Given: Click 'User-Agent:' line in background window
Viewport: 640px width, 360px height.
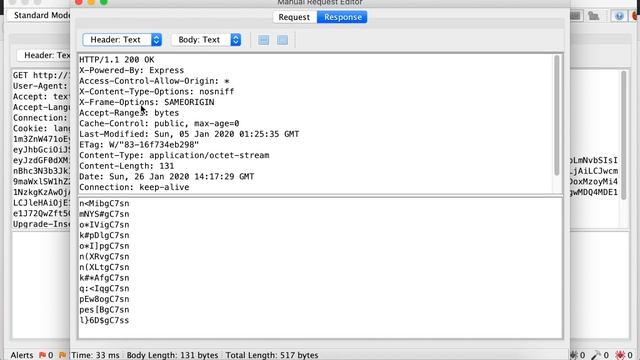Looking at the screenshot, I should [x=40, y=86].
